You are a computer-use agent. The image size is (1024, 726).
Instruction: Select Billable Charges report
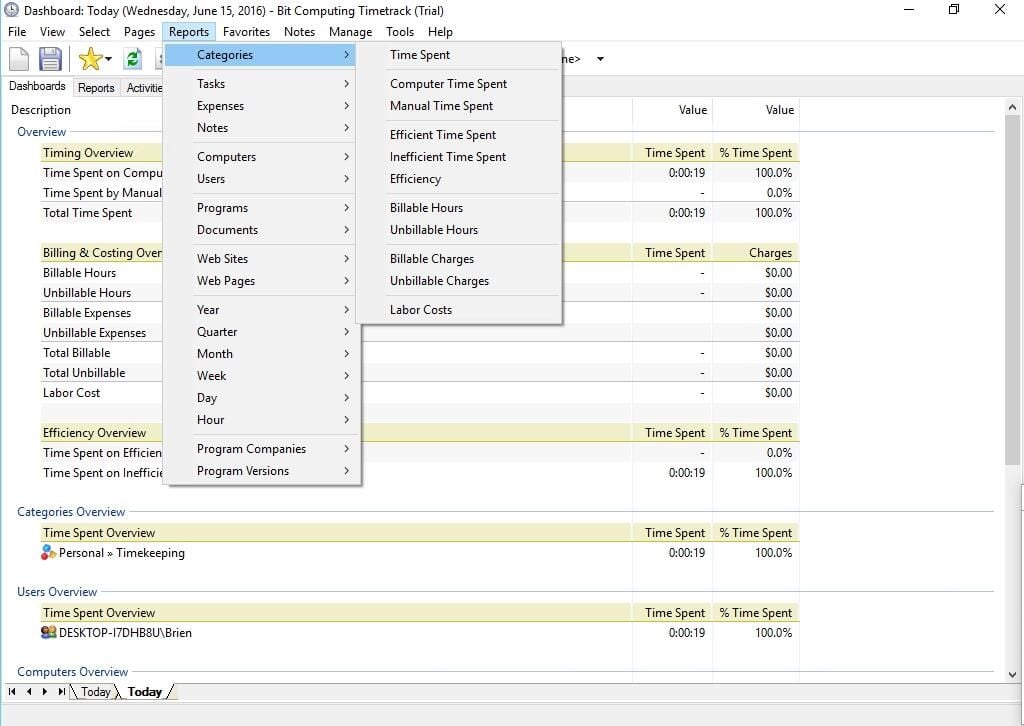[458, 259]
